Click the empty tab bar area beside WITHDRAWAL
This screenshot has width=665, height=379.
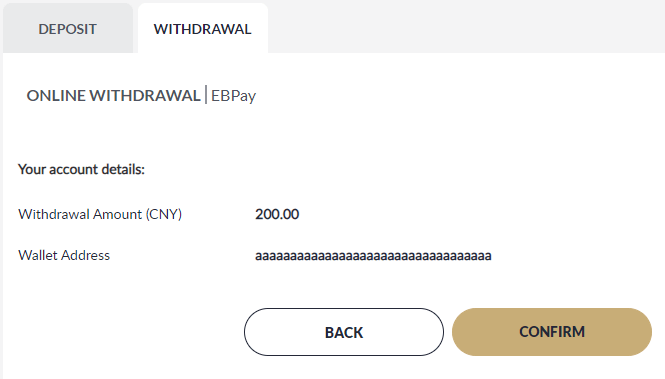click(467, 26)
